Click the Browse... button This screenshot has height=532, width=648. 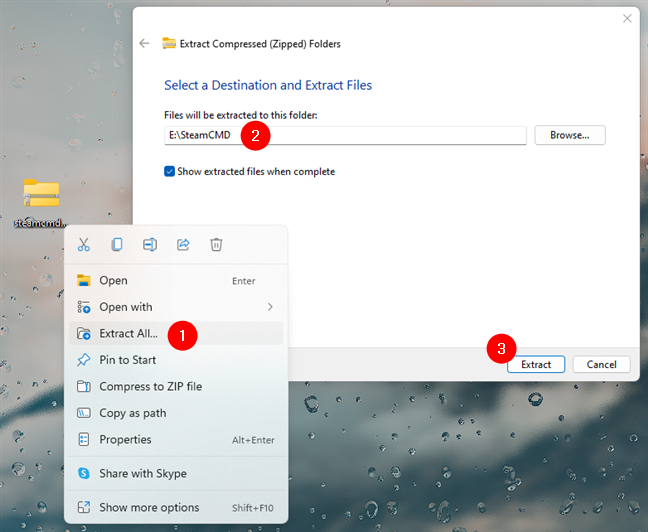point(570,135)
